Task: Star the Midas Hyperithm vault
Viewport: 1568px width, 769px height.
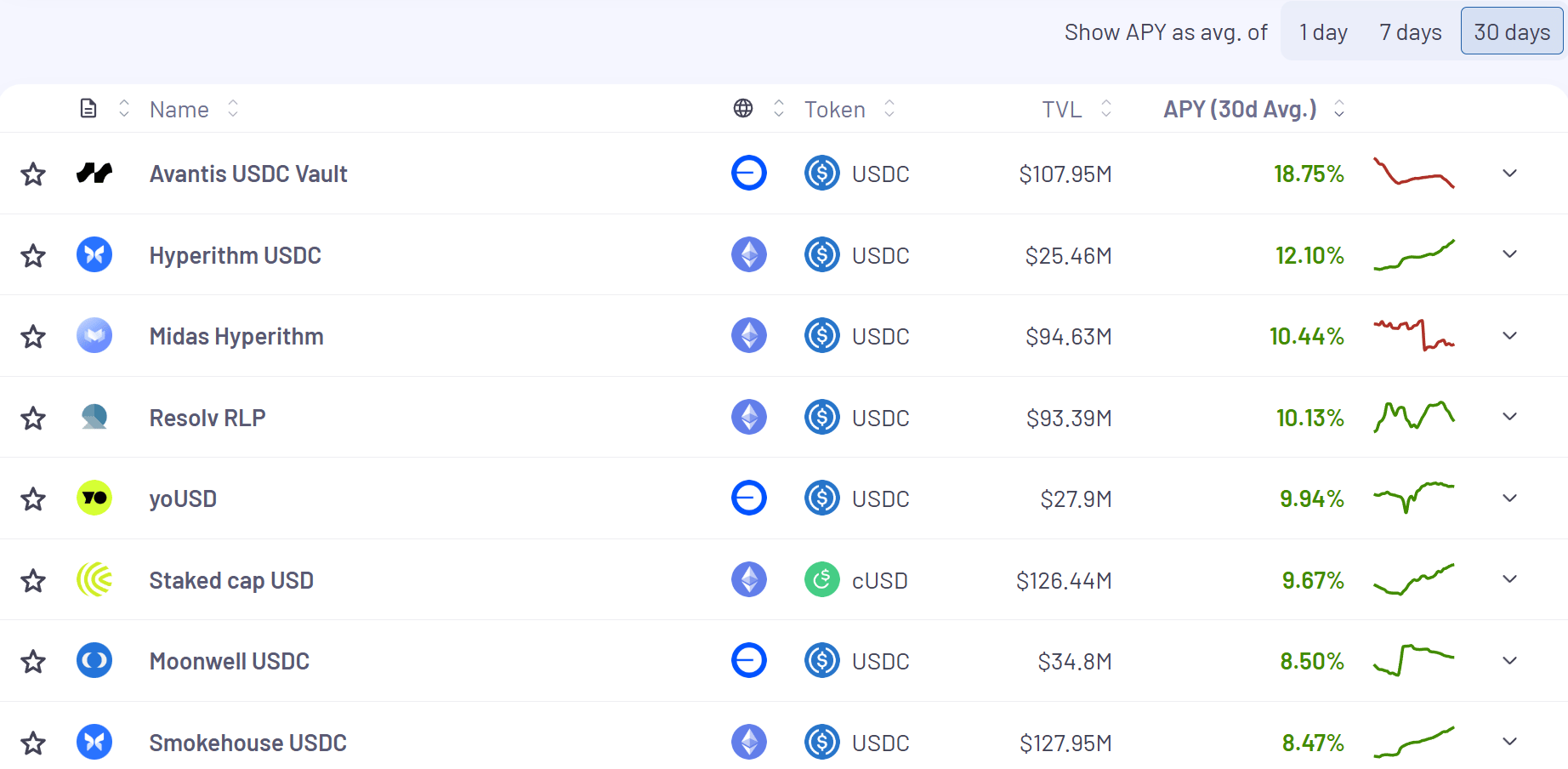Action: 33,337
